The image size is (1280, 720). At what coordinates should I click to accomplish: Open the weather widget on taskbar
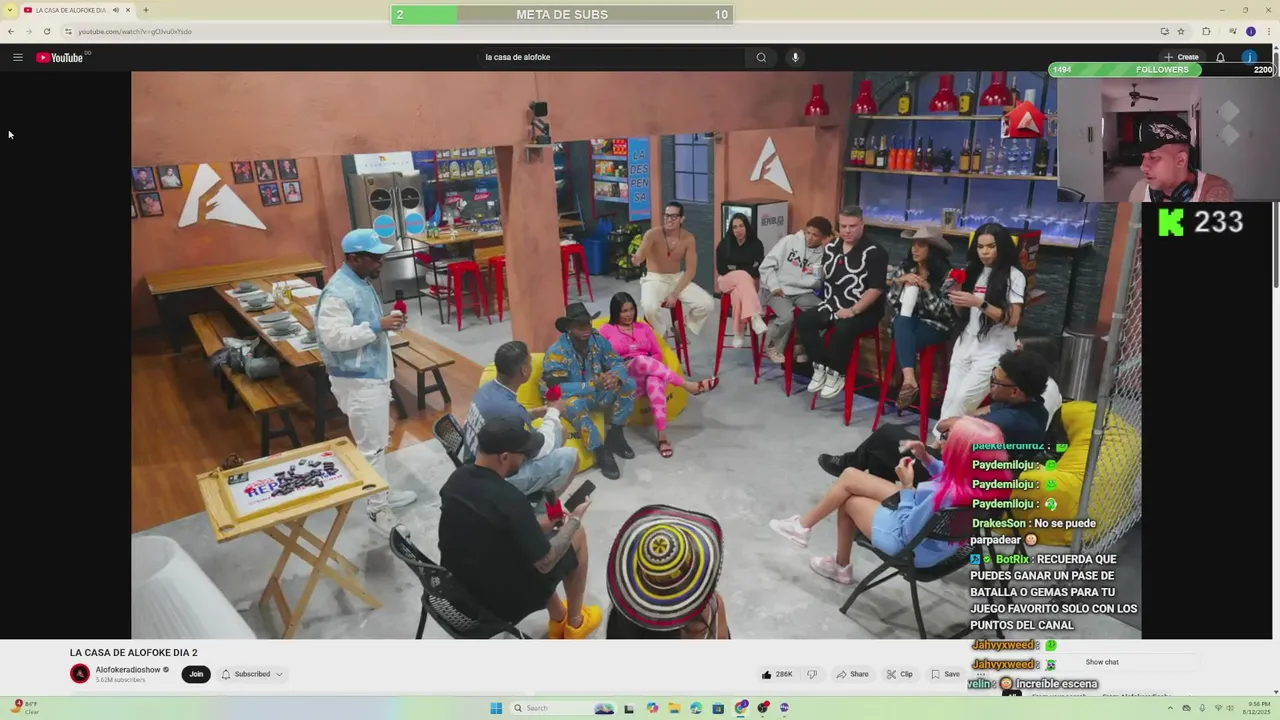click(25, 708)
